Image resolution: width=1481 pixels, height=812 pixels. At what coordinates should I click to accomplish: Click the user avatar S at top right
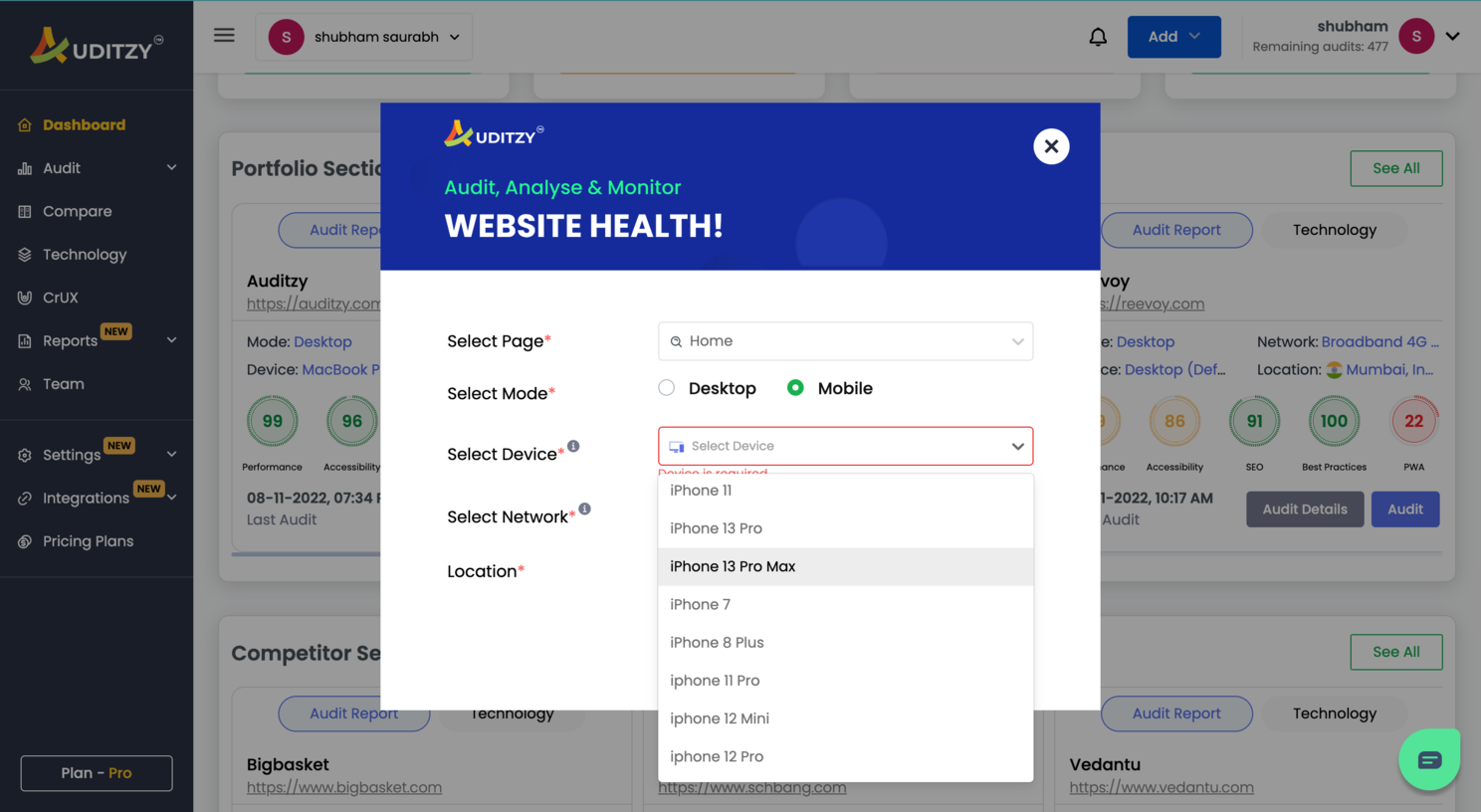[1416, 36]
